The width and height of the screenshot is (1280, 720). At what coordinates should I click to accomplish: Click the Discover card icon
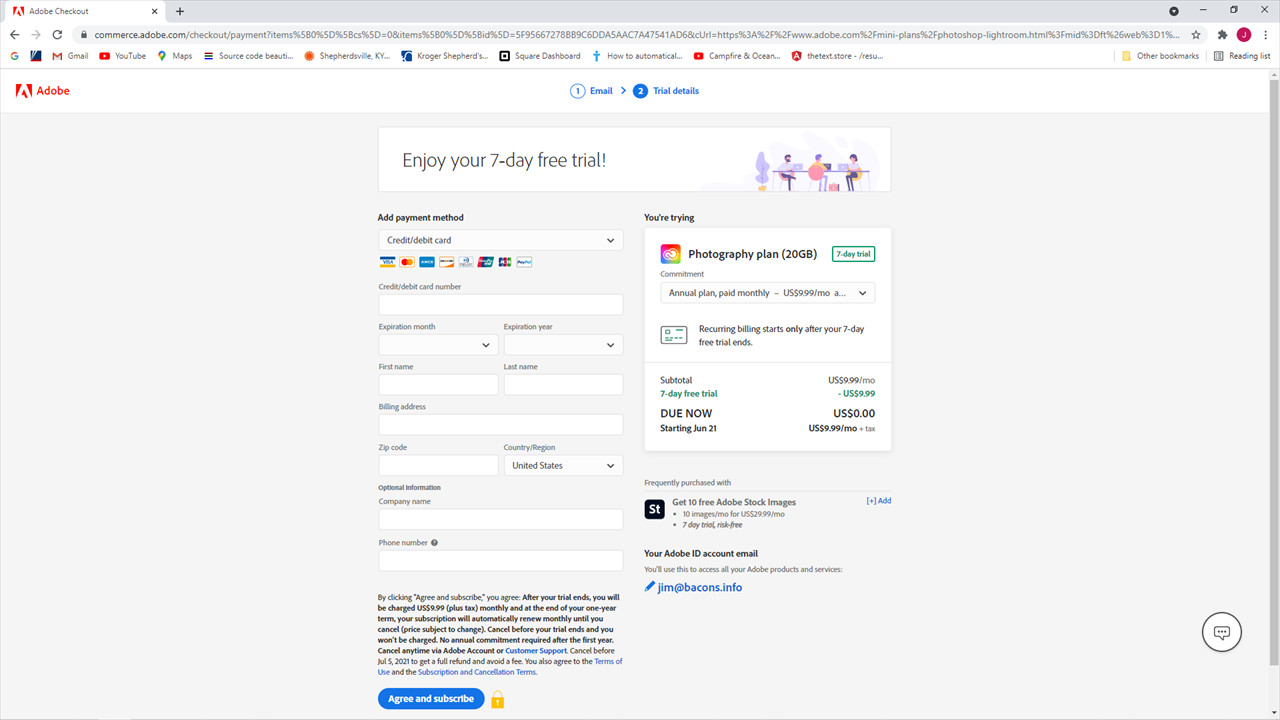click(446, 262)
